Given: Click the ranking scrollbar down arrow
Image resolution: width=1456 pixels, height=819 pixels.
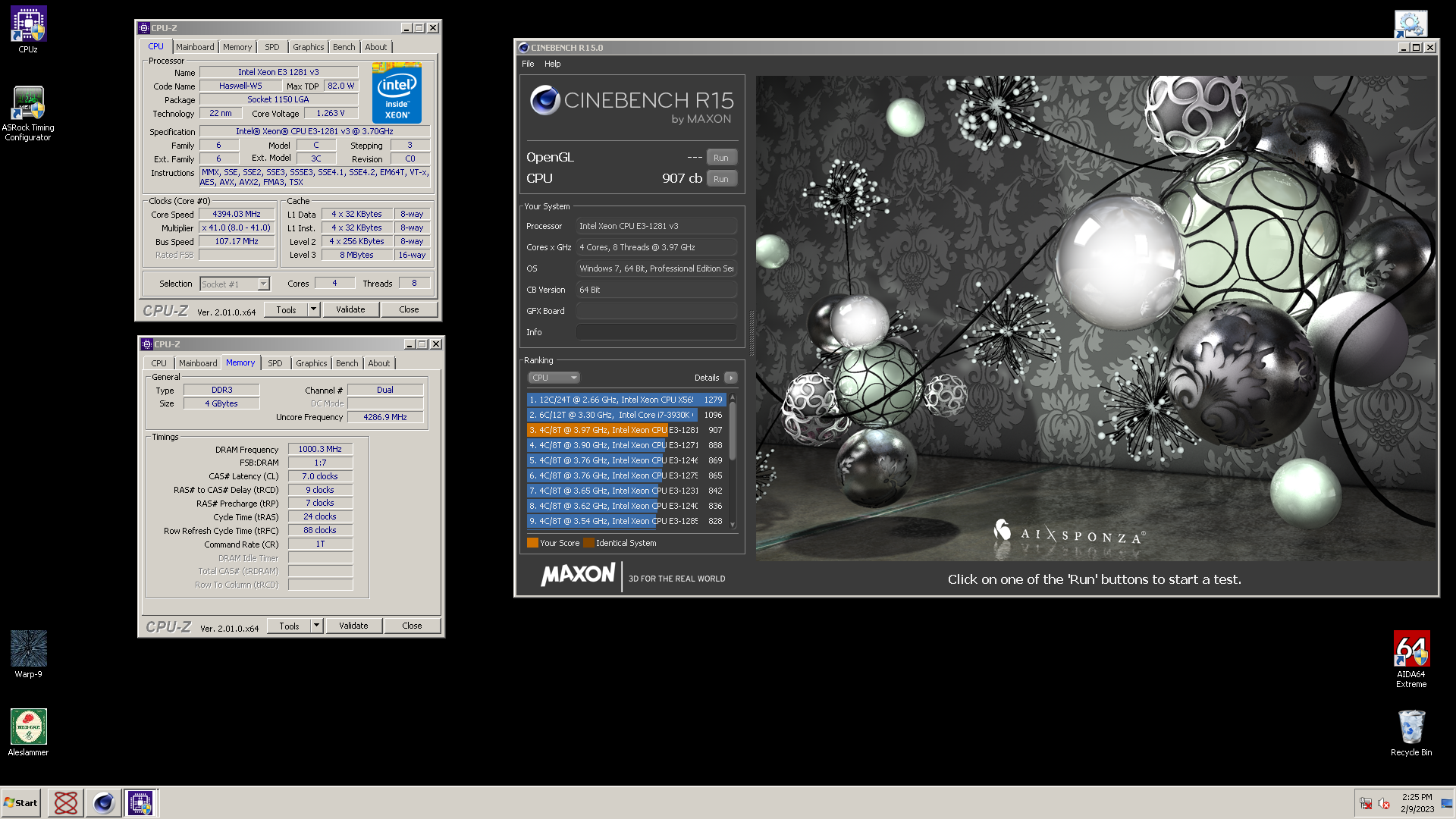Looking at the screenshot, I should [x=733, y=525].
